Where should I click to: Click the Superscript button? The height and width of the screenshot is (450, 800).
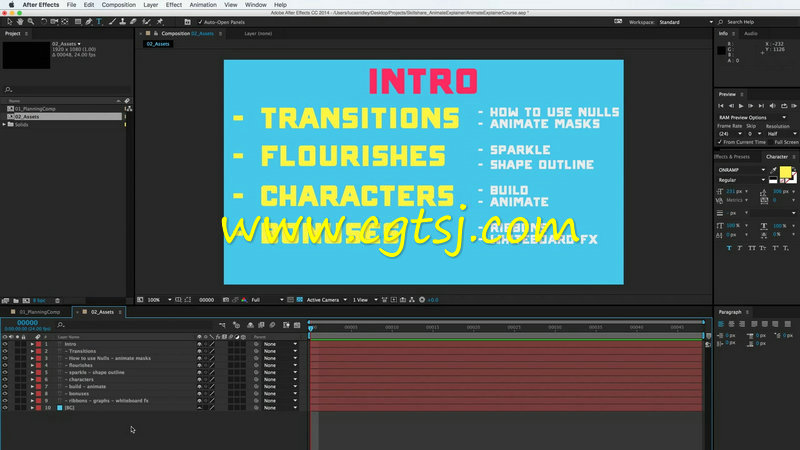click(774, 248)
